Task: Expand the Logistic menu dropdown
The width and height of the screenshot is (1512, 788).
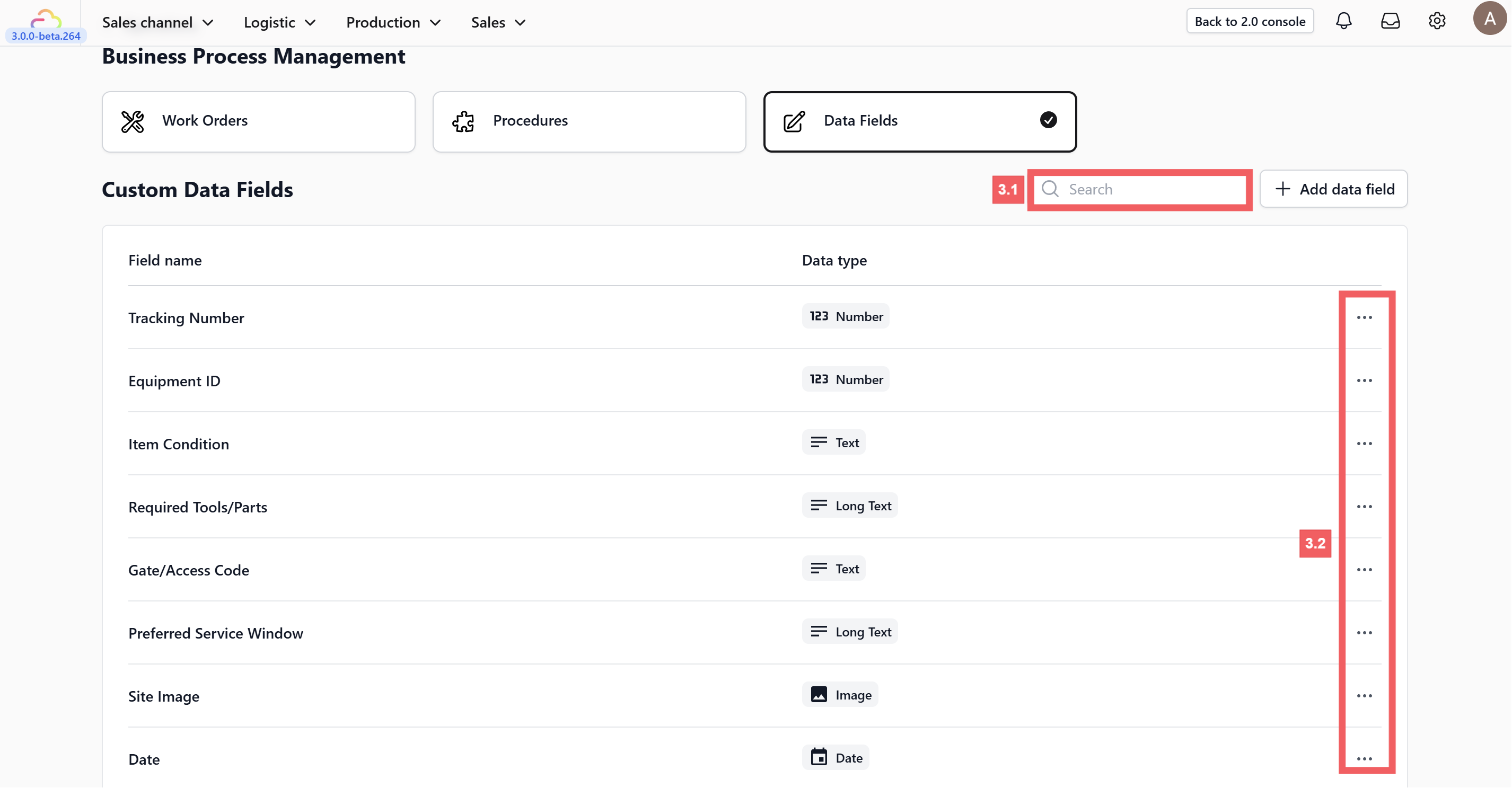Action: tap(279, 22)
